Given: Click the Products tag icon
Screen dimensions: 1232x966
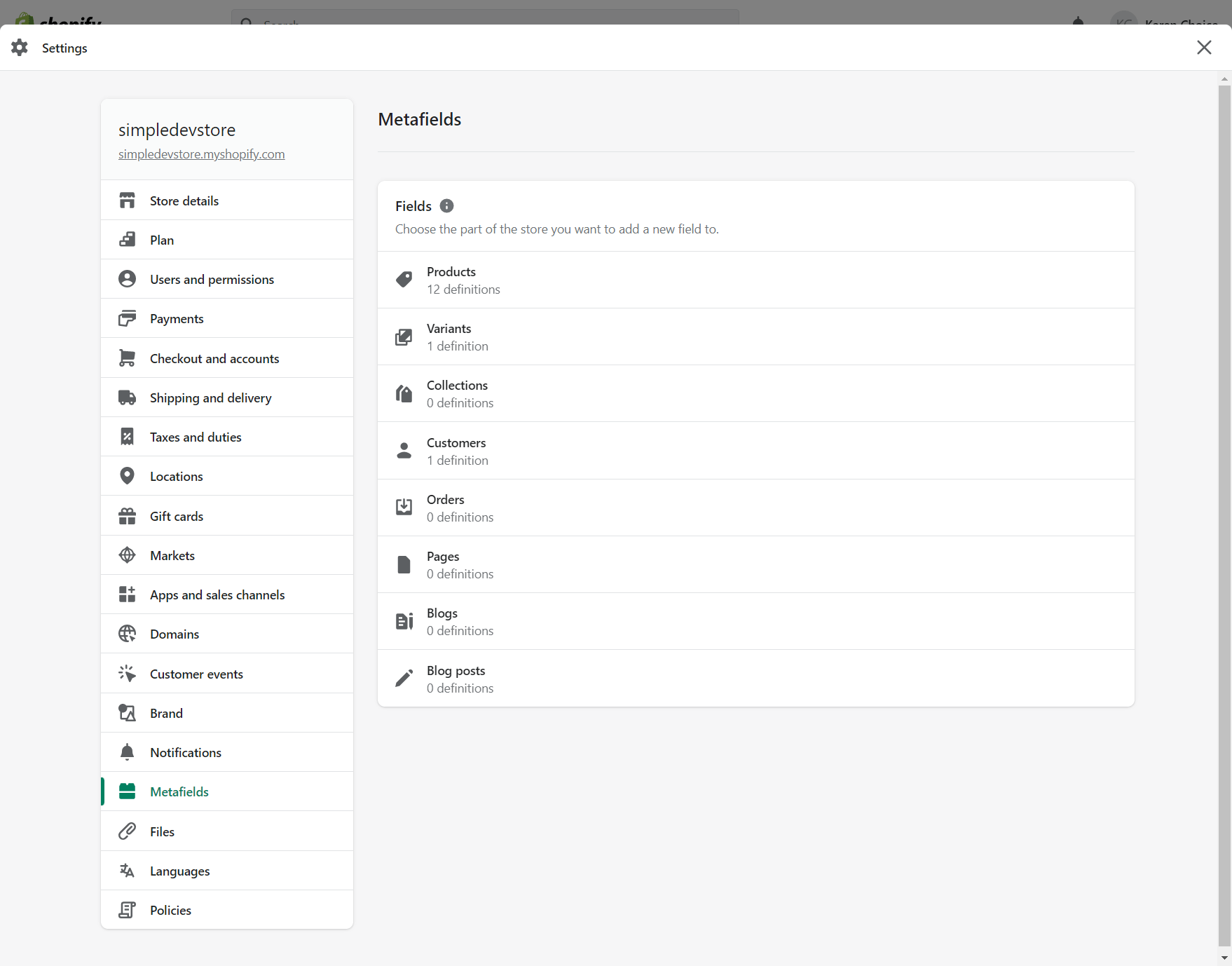Looking at the screenshot, I should click(404, 280).
